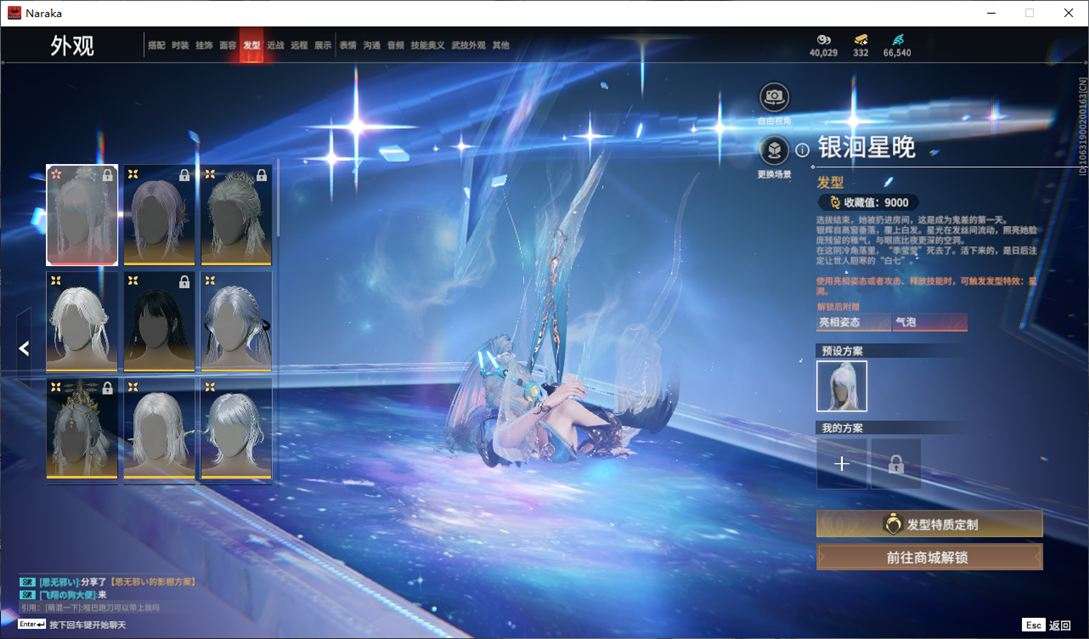Viewport: 1089px width, 639px height.
Task: Click the 气泡 bonus tag
Action: pos(930,322)
